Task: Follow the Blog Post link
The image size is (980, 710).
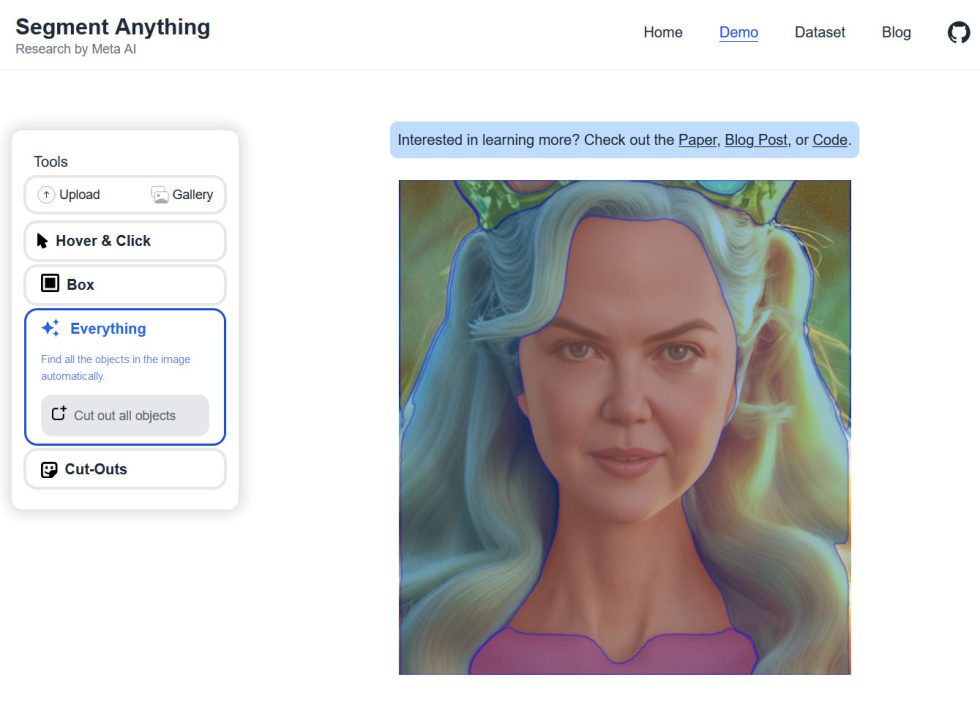Action: coord(756,140)
